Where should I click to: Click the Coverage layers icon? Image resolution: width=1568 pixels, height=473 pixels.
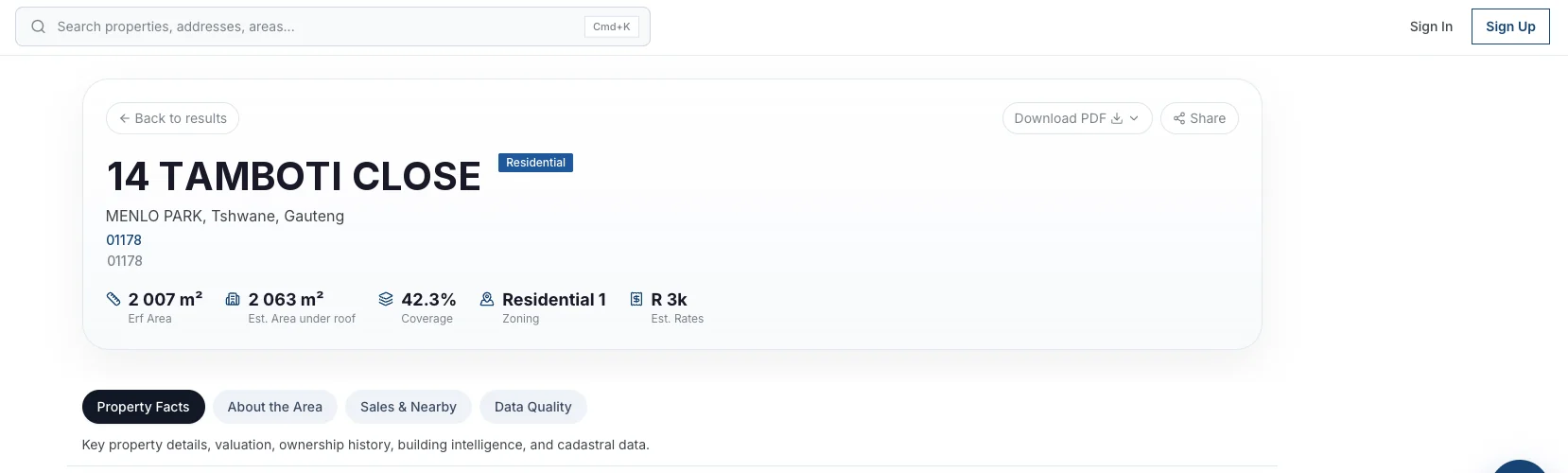[x=386, y=299]
